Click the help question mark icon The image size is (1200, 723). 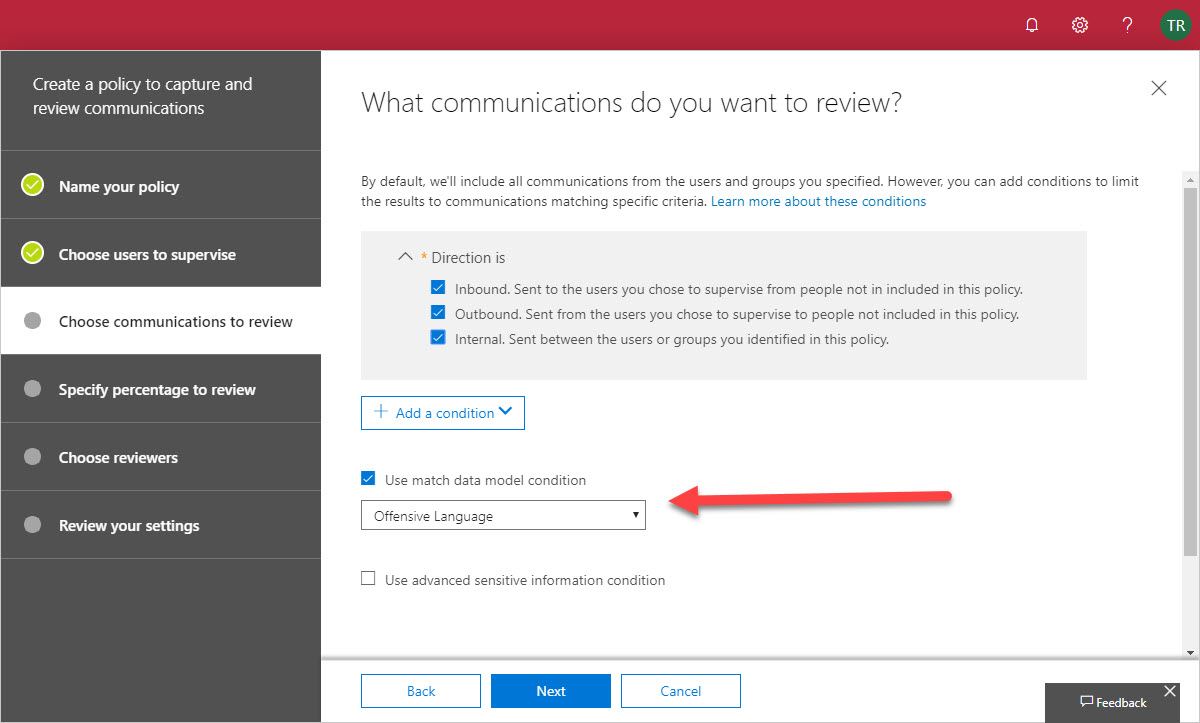[1127, 25]
